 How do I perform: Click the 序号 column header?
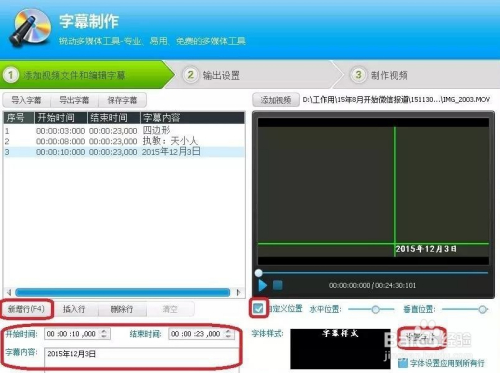click(19, 118)
